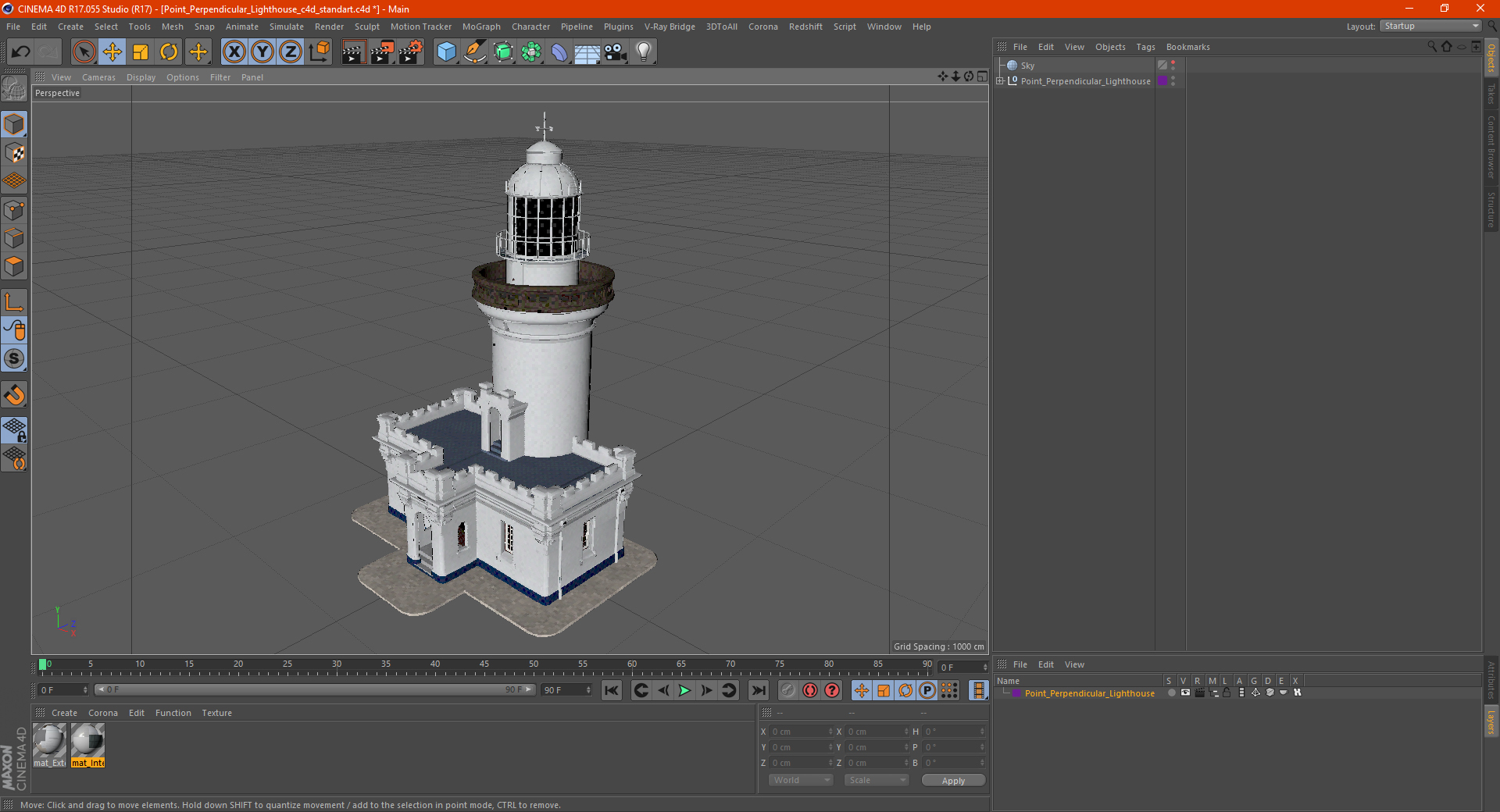Select the Live Selection tool
The image size is (1500, 812).
[84, 52]
